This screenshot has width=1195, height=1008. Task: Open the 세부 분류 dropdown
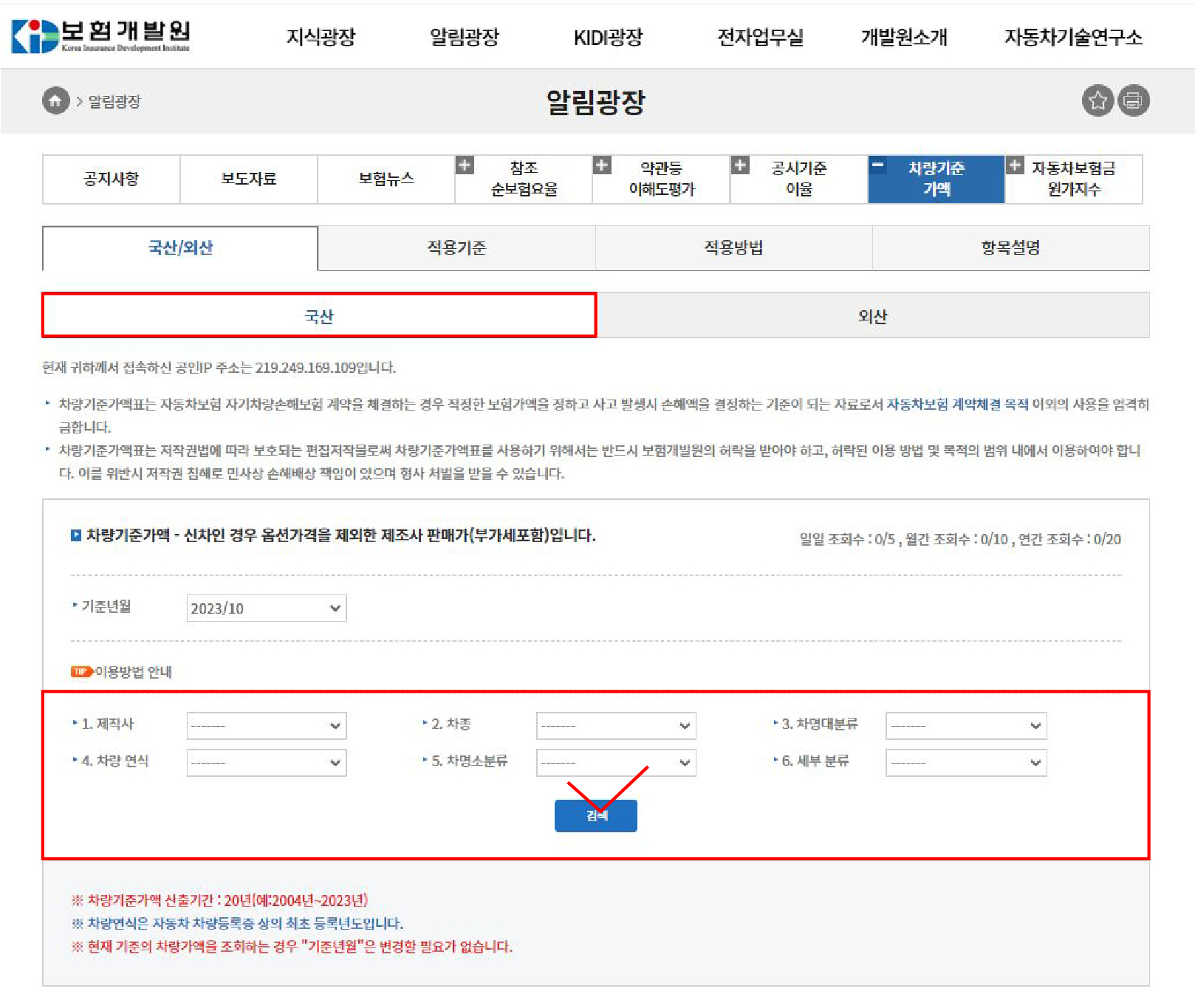click(965, 762)
